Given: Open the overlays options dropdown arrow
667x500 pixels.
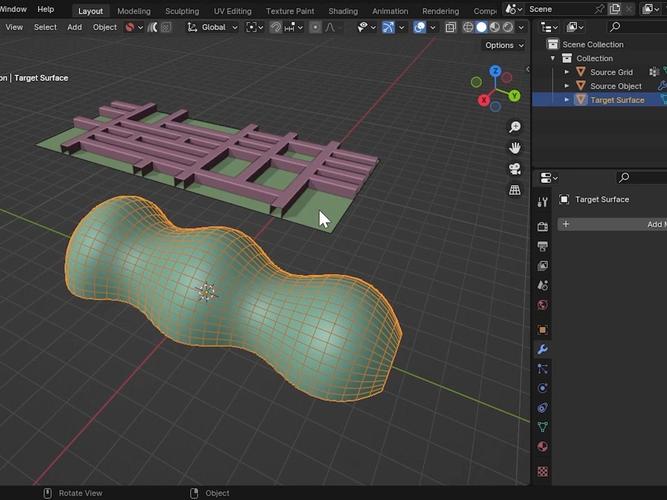Looking at the screenshot, I should coord(433,27).
